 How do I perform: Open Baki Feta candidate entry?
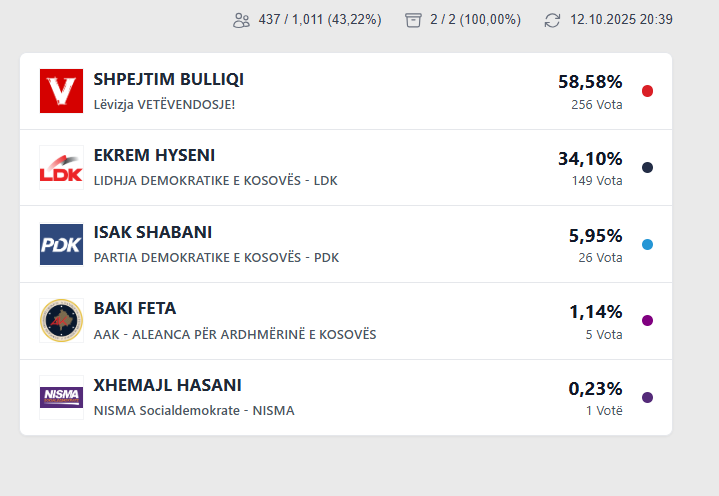135,309
